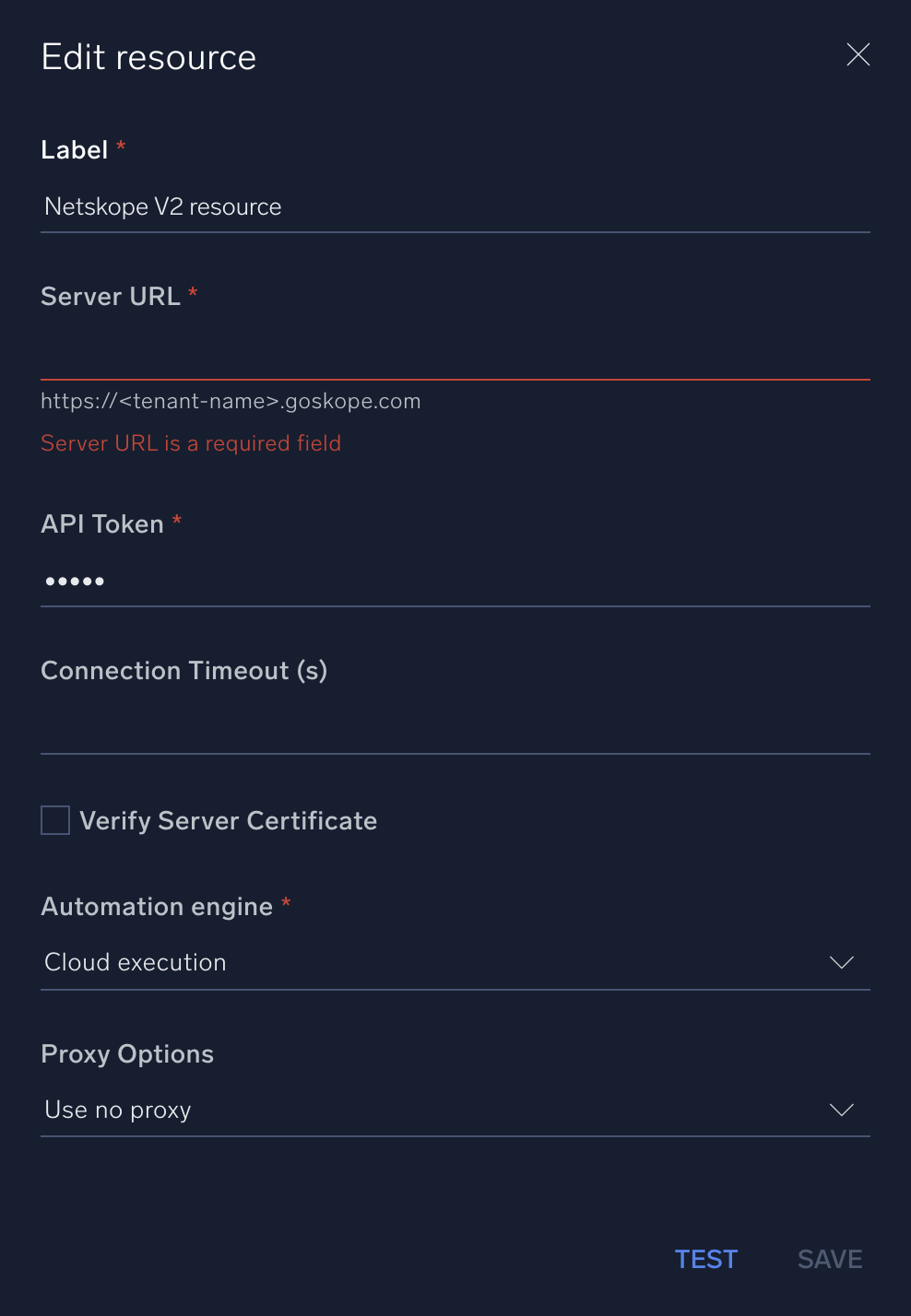Select the Cloud execution option

(135, 962)
